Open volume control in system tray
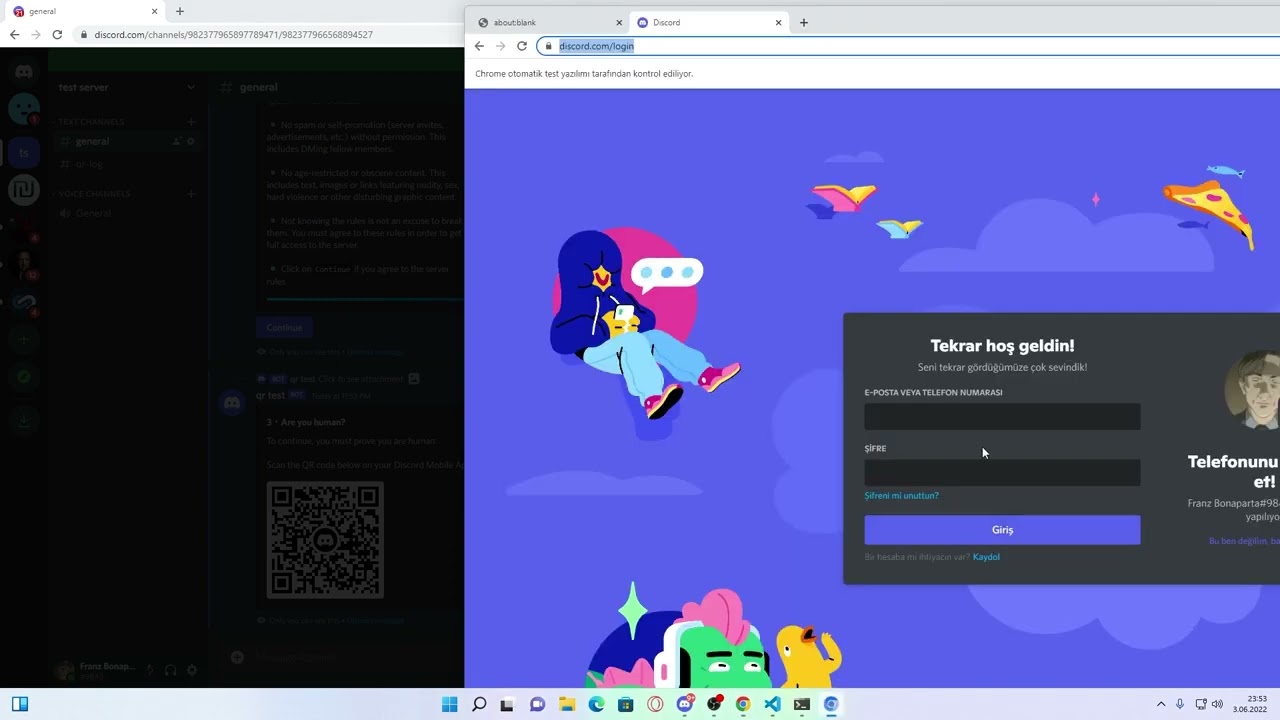Viewport: 1280px width, 720px height. [1217, 704]
